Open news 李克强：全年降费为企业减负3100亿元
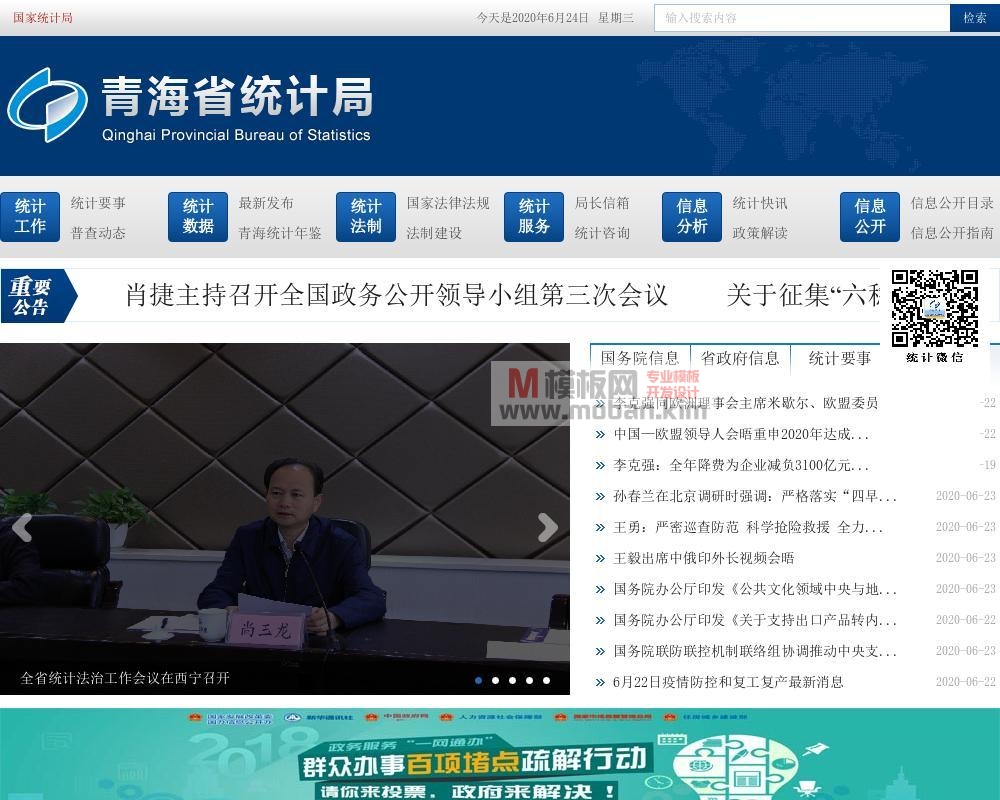Image resolution: width=1000 pixels, height=800 pixels. pyautogui.click(x=741, y=465)
